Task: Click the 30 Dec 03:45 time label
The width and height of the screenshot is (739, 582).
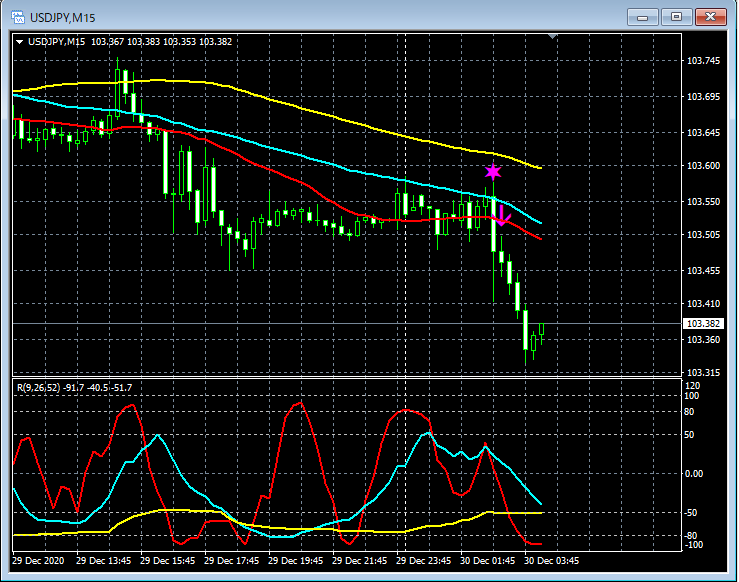Action: [552, 561]
